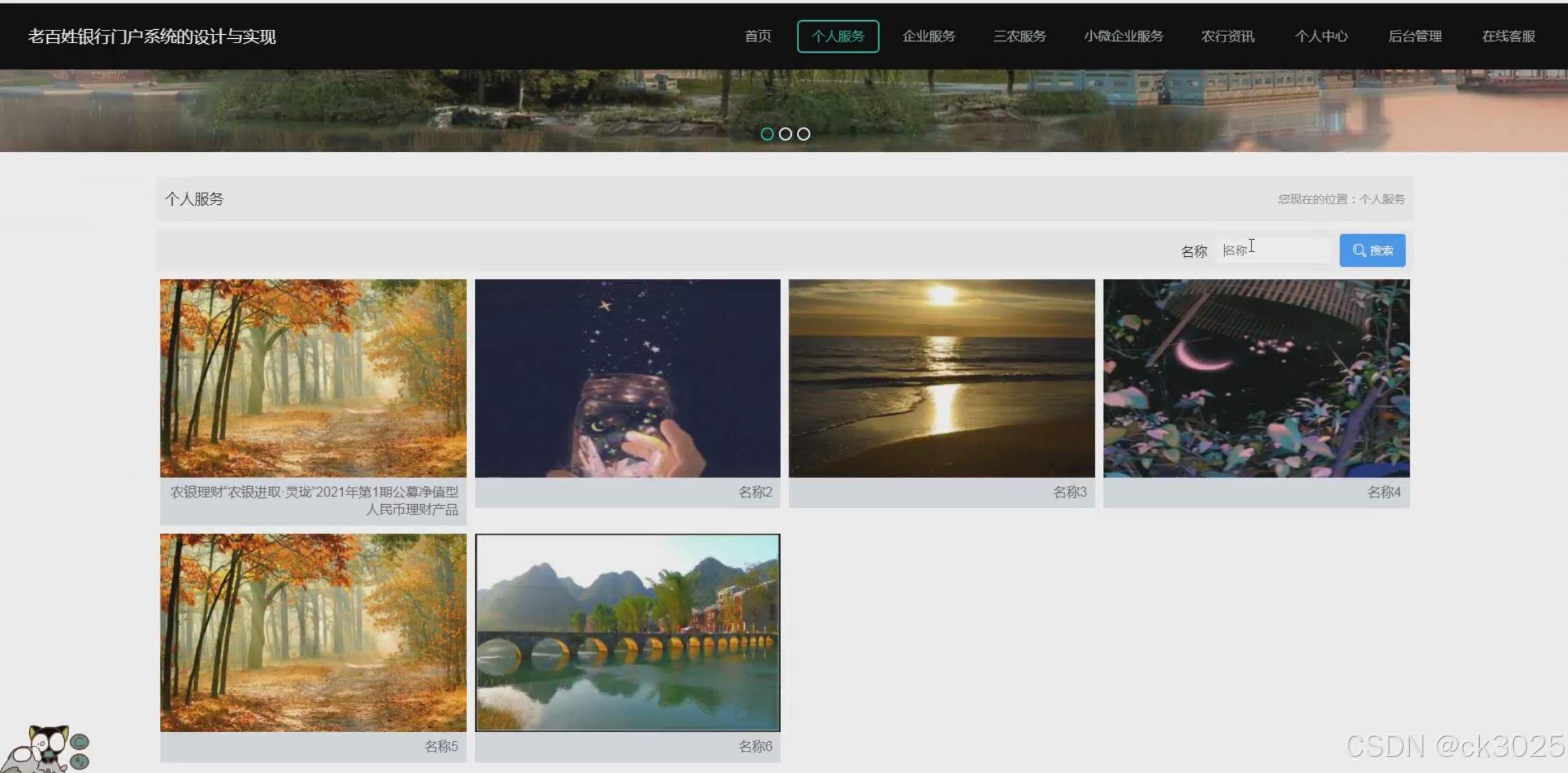Open the star jar 名称2 thumbnail
Viewport: 1568px width, 773px height.
tap(627, 379)
